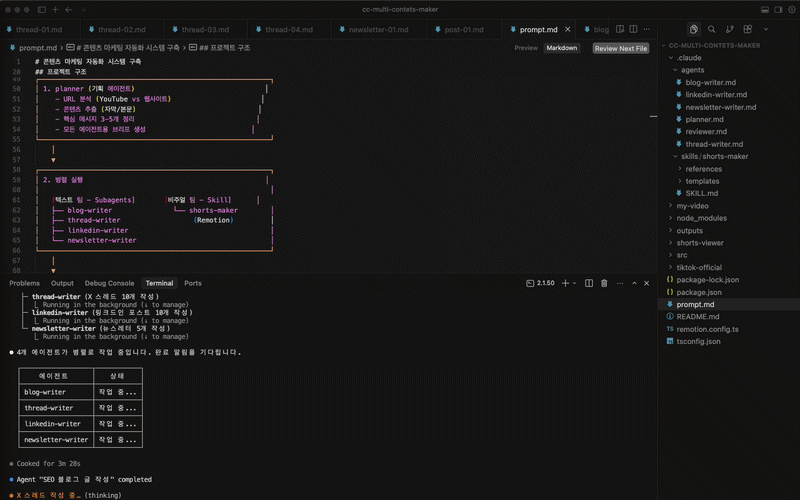The width and height of the screenshot is (800, 500).
Task: Open the terminal panel ellipsis menu
Action: pyautogui.click(x=620, y=283)
